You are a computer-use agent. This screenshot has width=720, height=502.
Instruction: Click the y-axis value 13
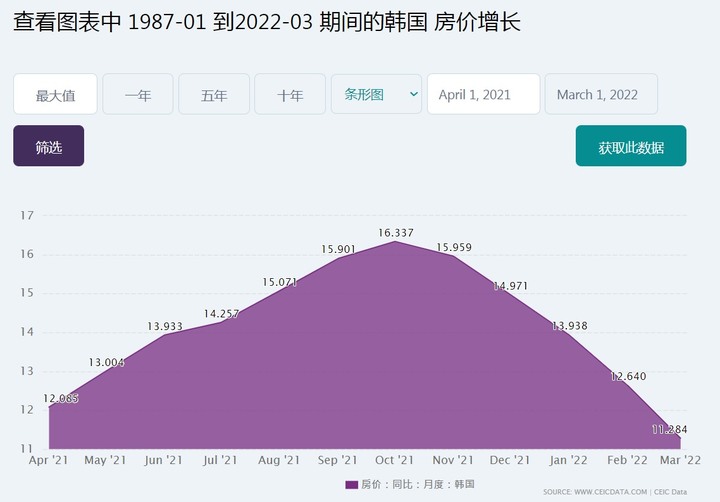point(27,371)
